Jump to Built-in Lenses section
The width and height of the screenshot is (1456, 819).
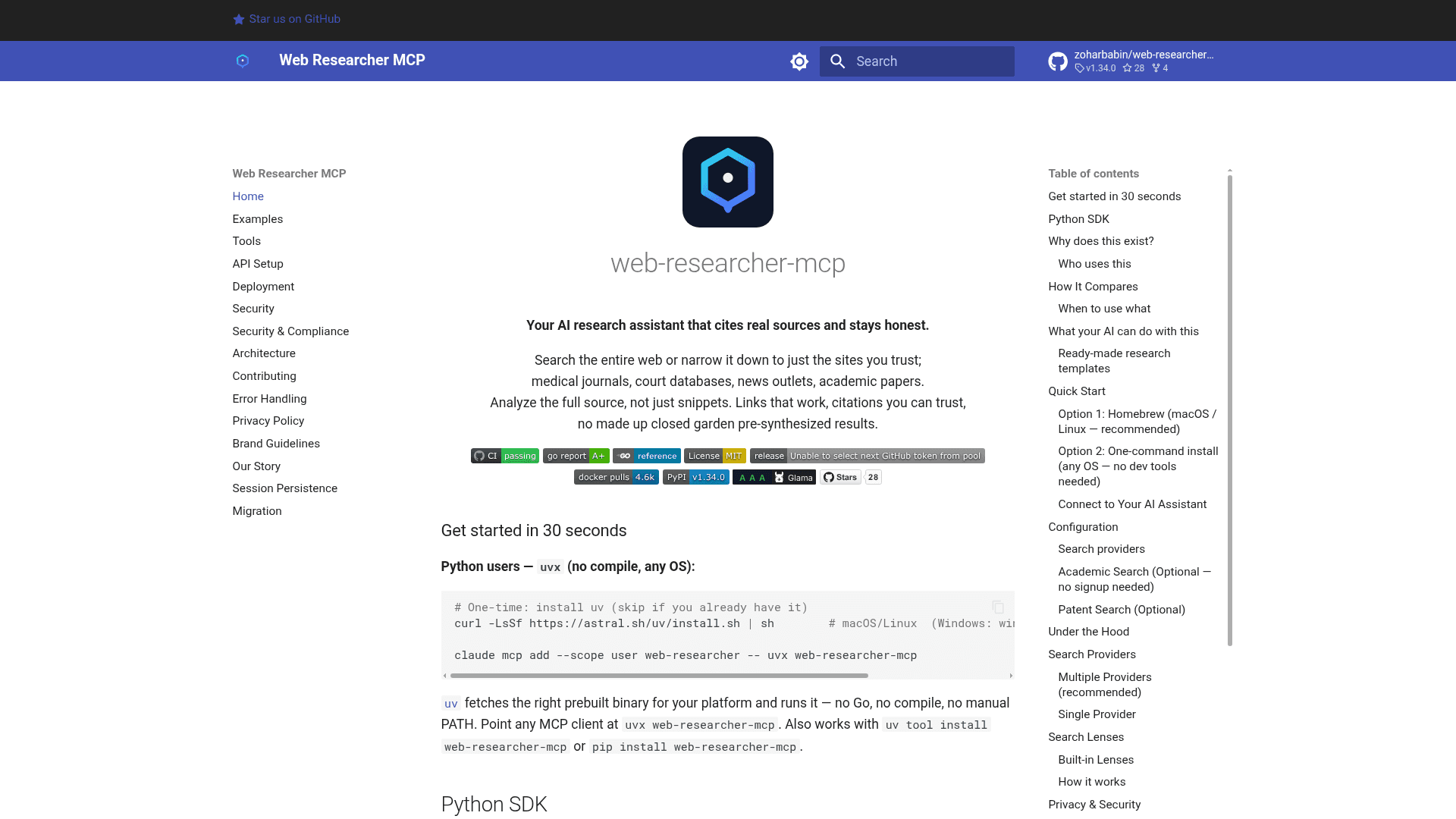1096,760
